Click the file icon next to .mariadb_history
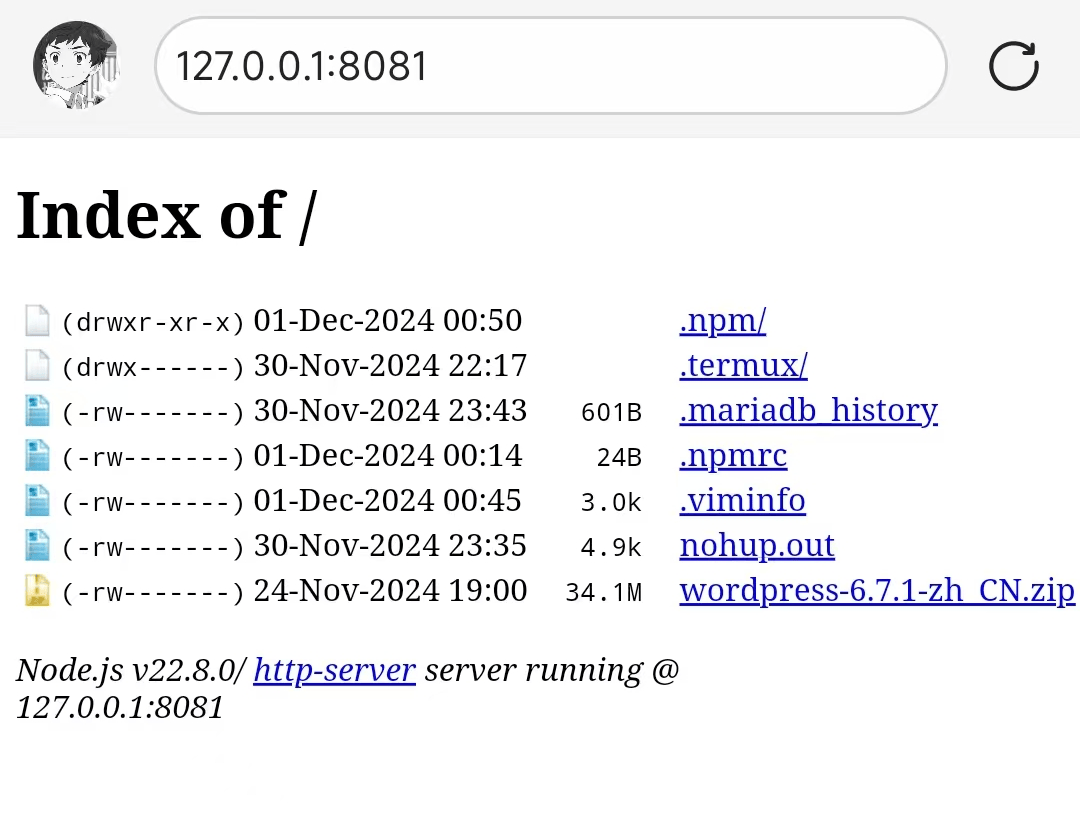The width and height of the screenshot is (1080, 817). [37, 411]
